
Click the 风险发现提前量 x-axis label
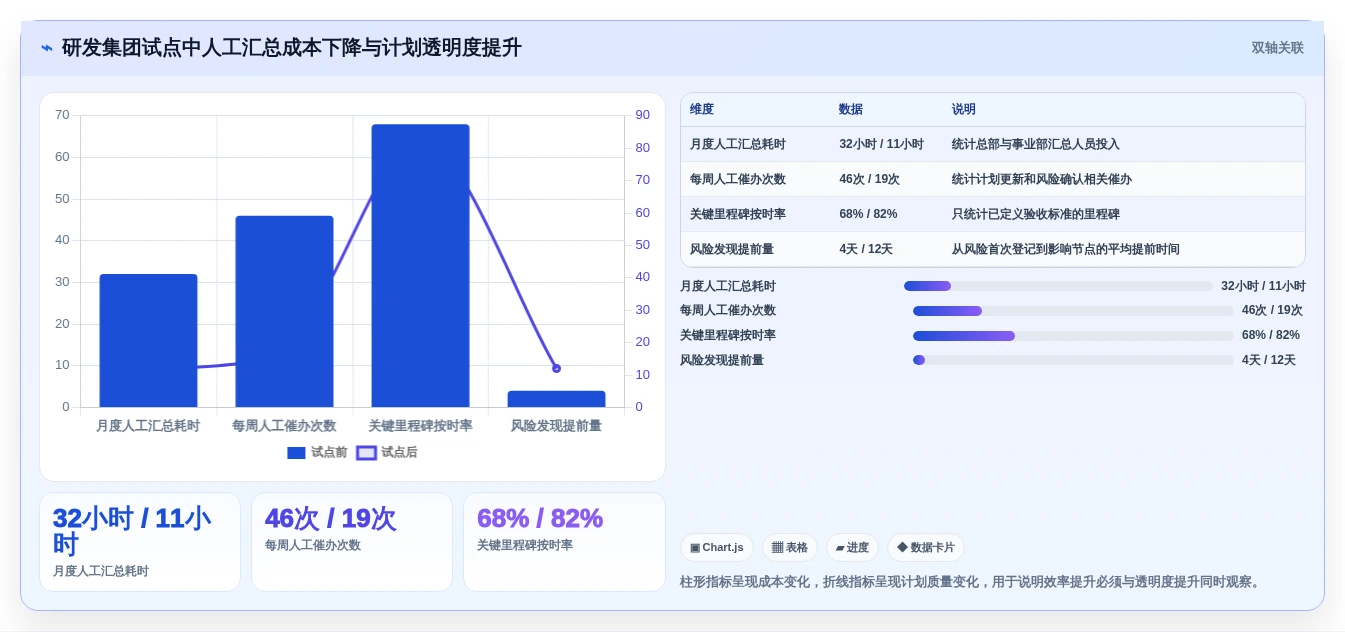click(x=556, y=426)
